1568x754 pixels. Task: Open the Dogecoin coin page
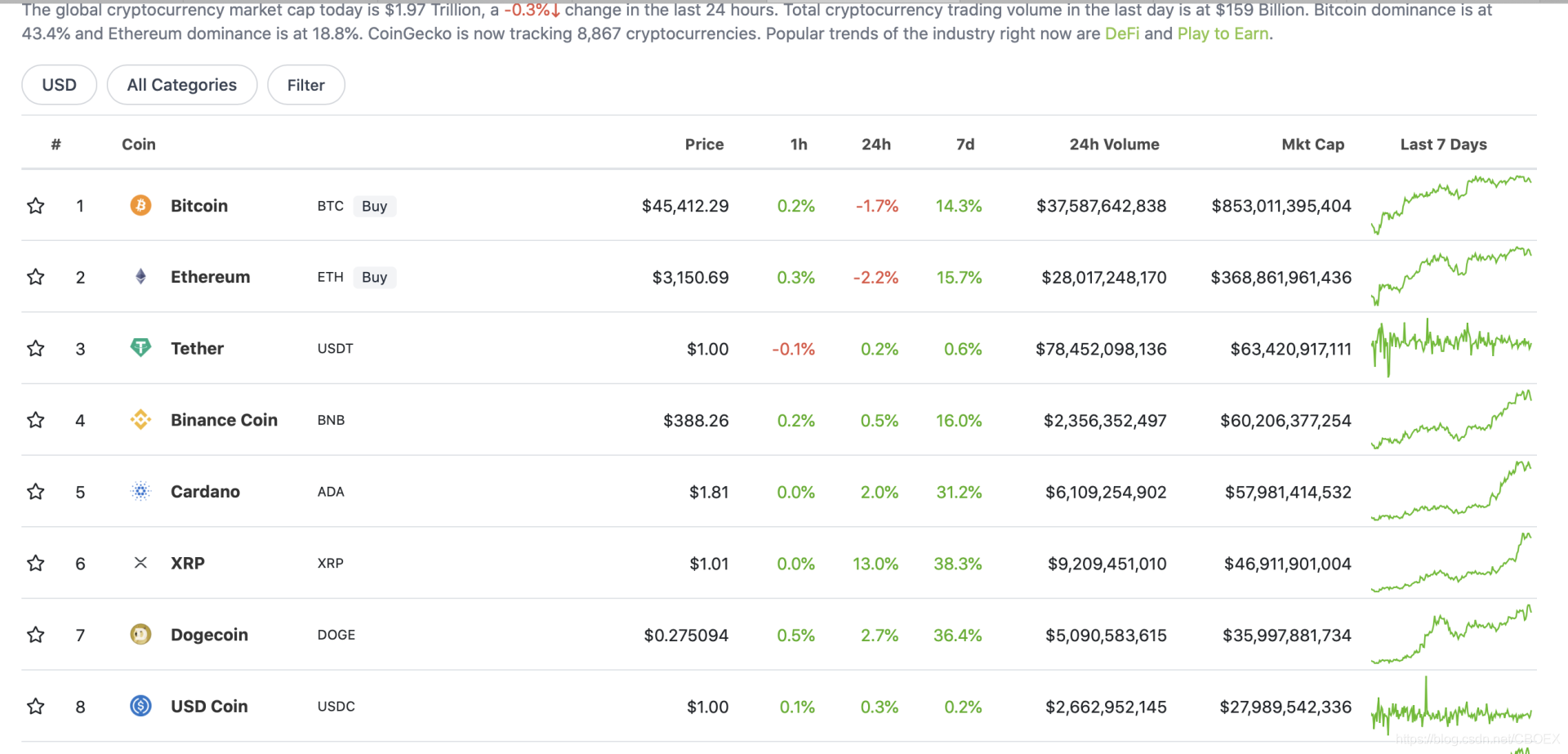tap(209, 635)
